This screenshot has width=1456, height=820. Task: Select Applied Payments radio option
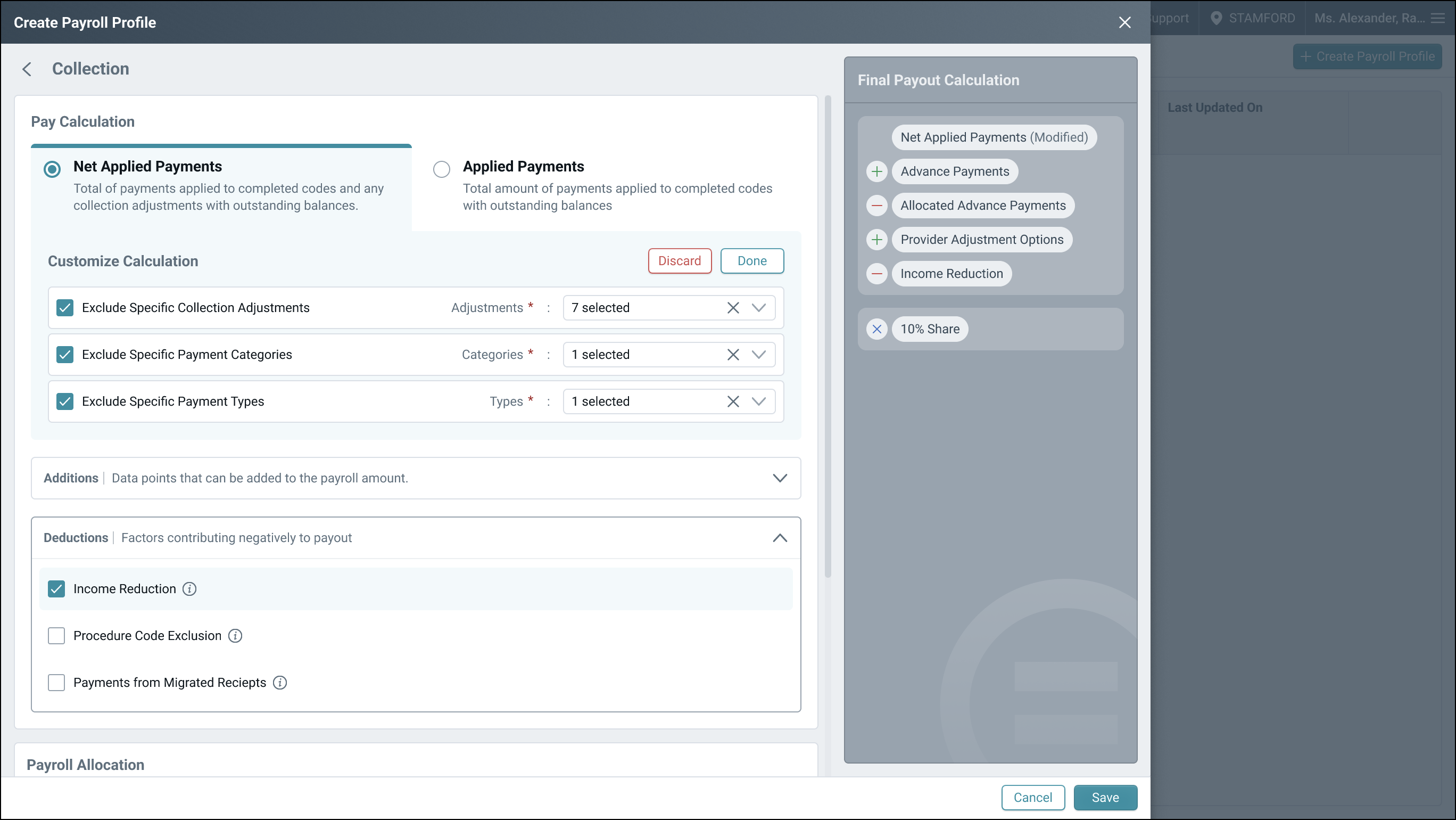(442, 169)
